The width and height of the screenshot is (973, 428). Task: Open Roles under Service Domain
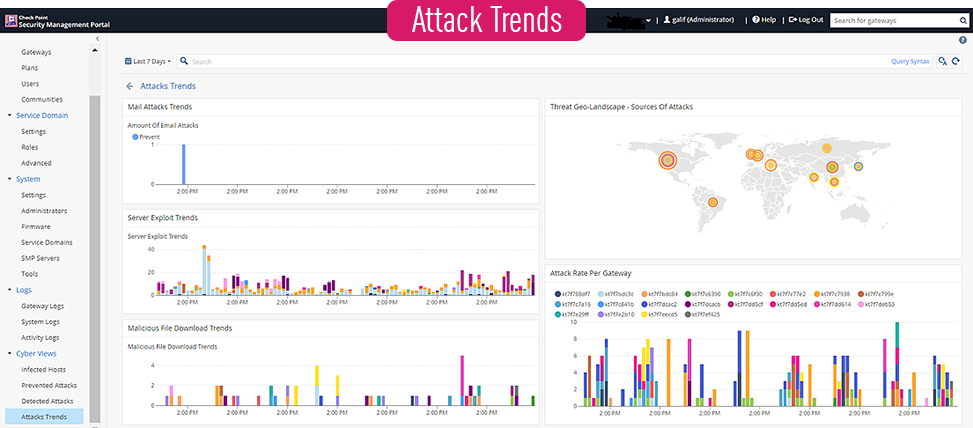tap(29, 147)
